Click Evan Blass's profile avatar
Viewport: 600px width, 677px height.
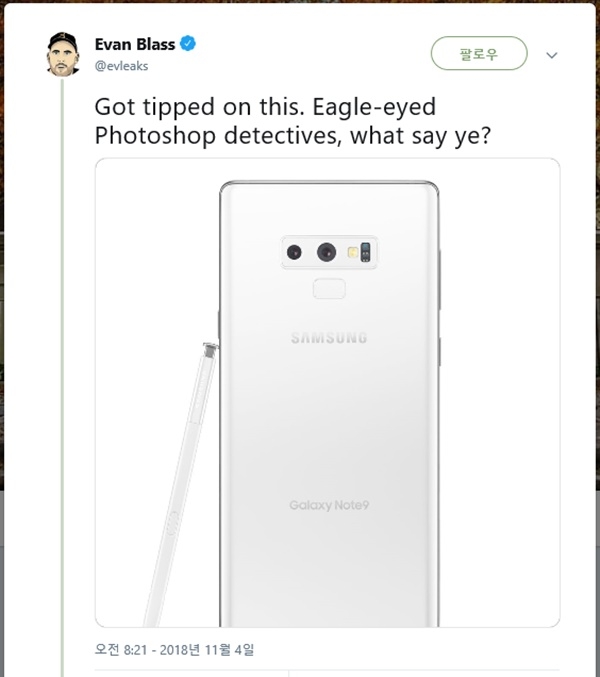click(61, 52)
